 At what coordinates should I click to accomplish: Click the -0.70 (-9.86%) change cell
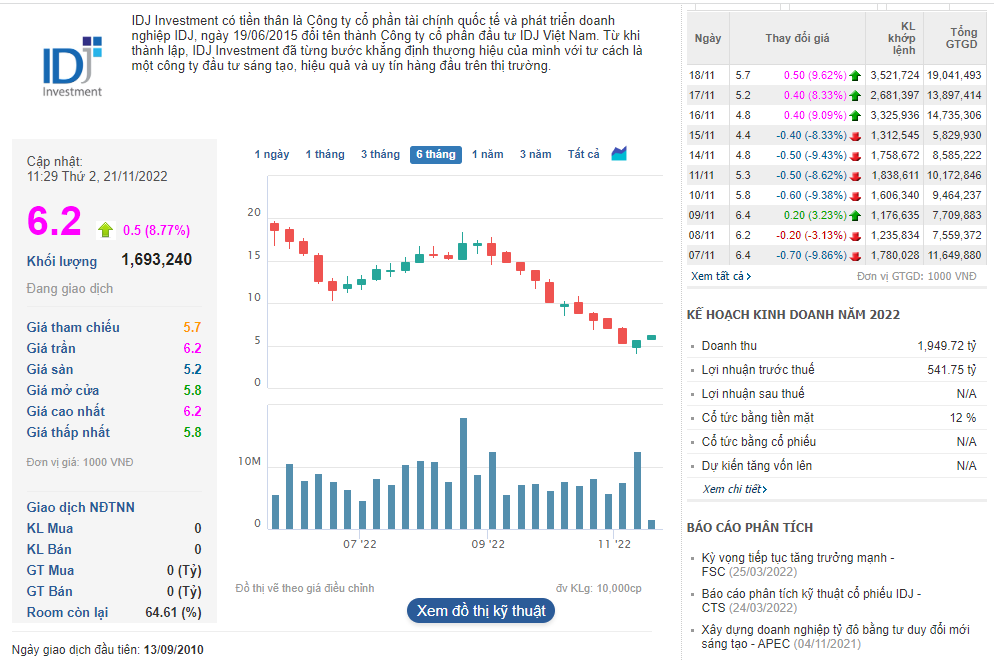point(811,255)
